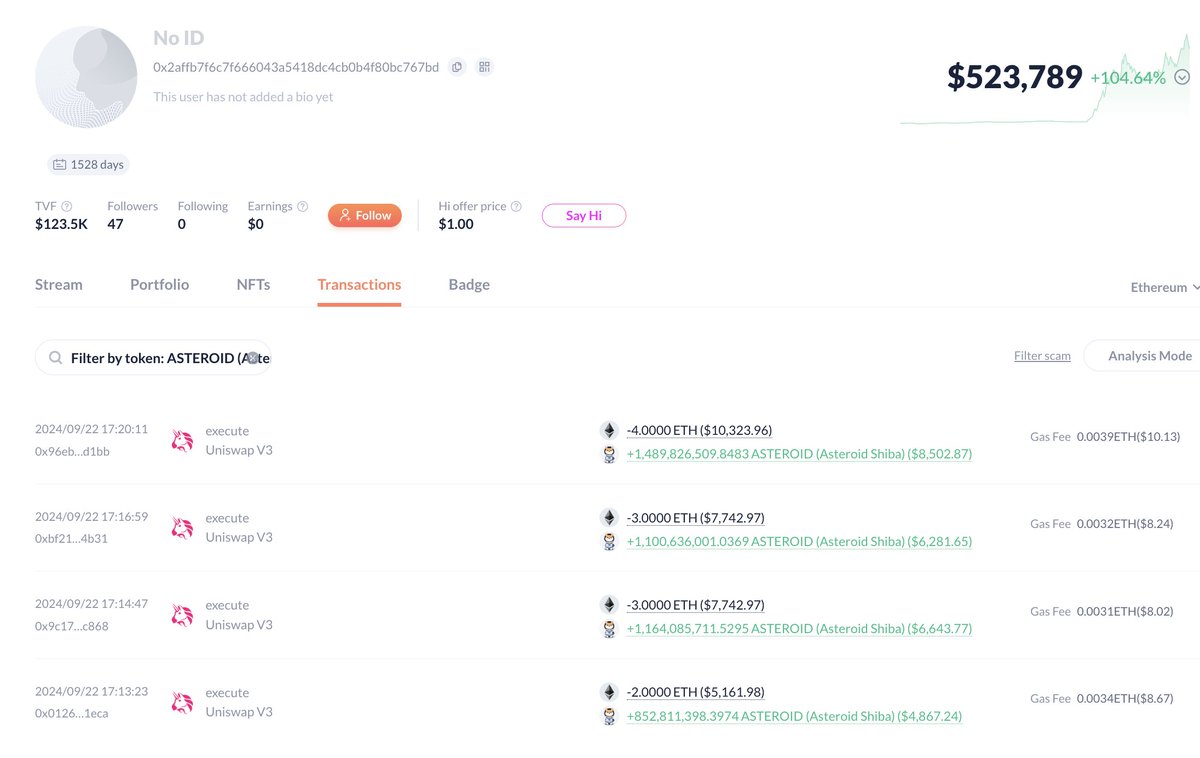
Task: Click the Earnings help question icon
Action: [303, 207]
